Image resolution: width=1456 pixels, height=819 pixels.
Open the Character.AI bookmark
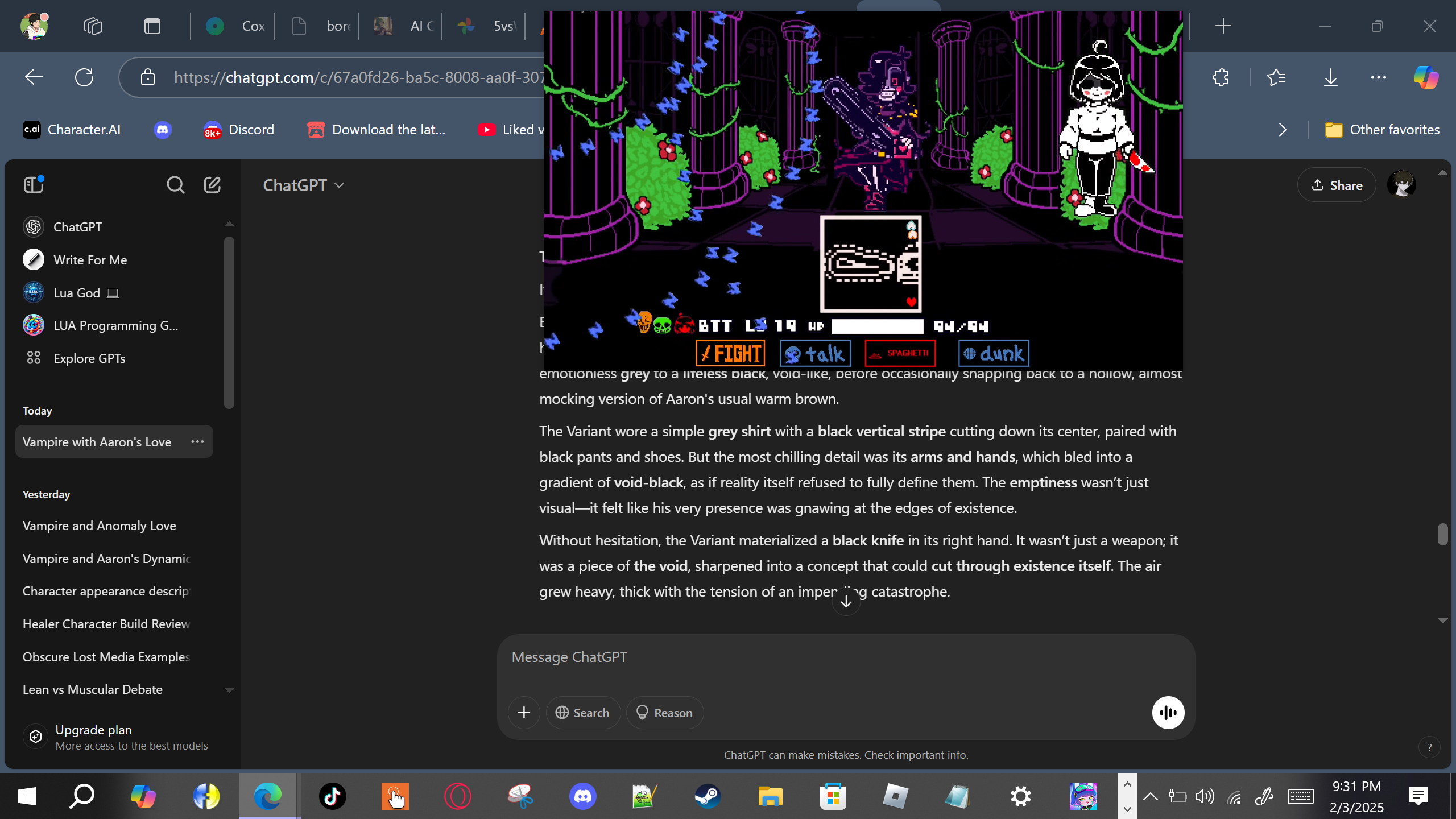click(x=72, y=130)
